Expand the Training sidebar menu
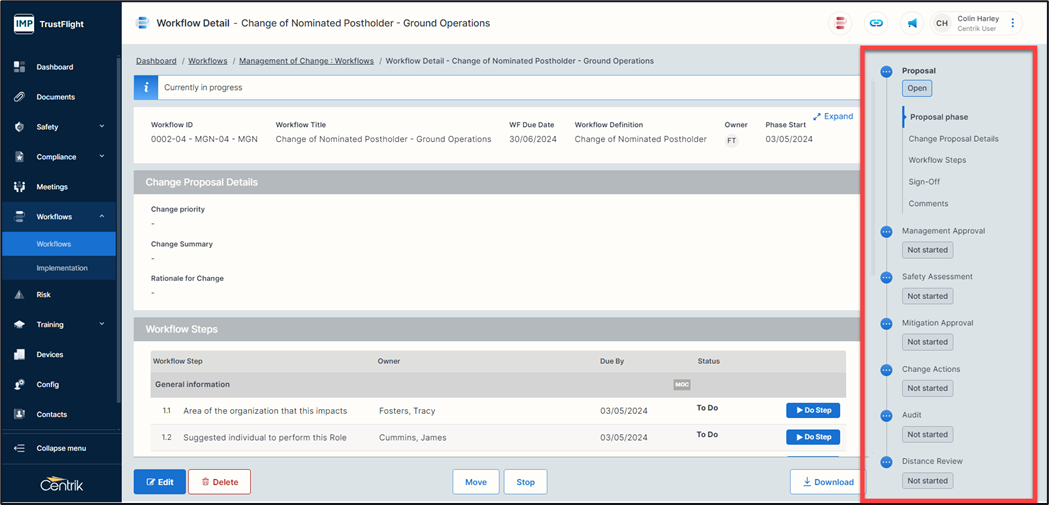This screenshot has width=1049, height=505. pyautogui.click(x=102, y=325)
